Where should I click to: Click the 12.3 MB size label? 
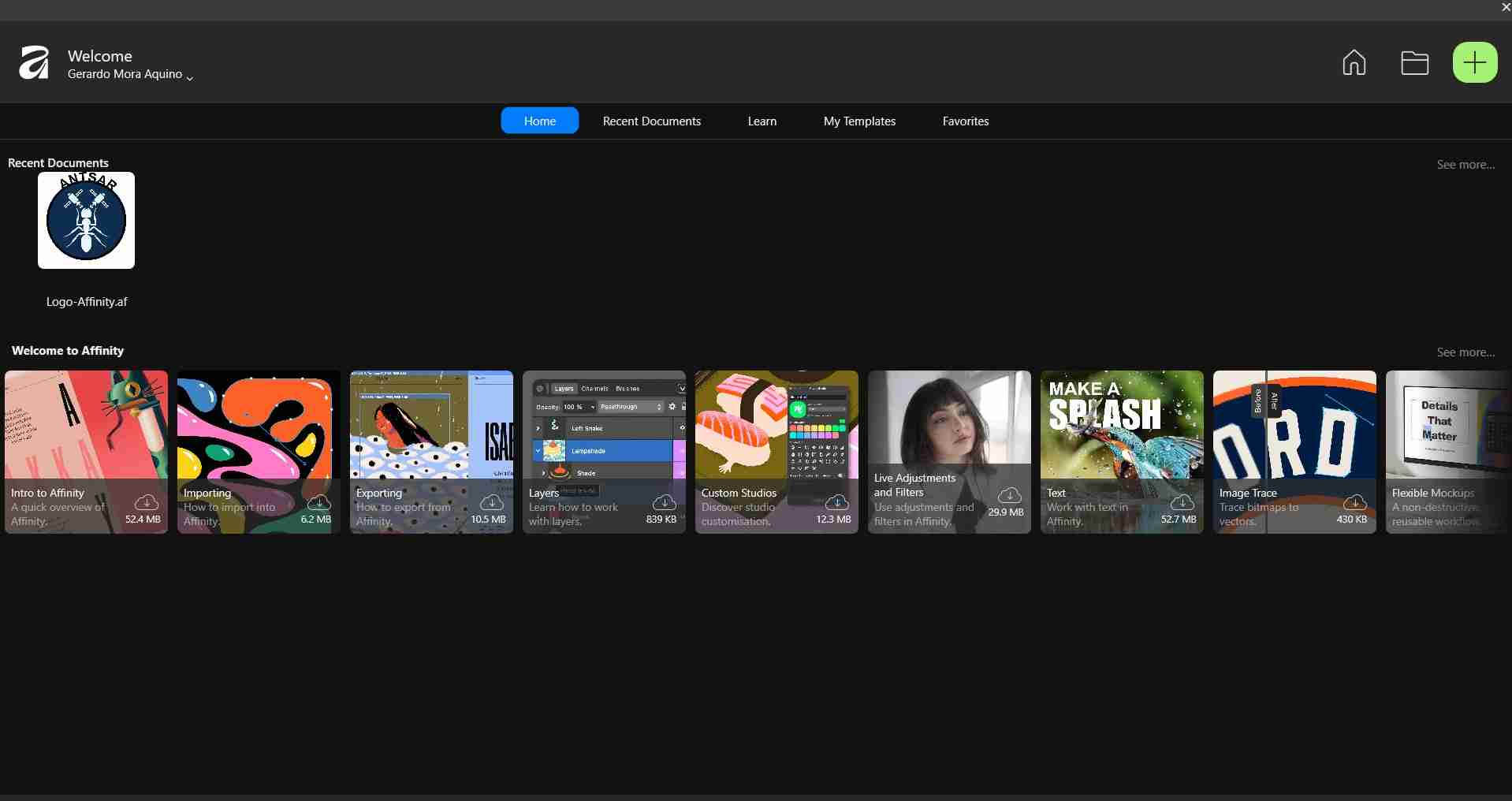[x=834, y=519]
